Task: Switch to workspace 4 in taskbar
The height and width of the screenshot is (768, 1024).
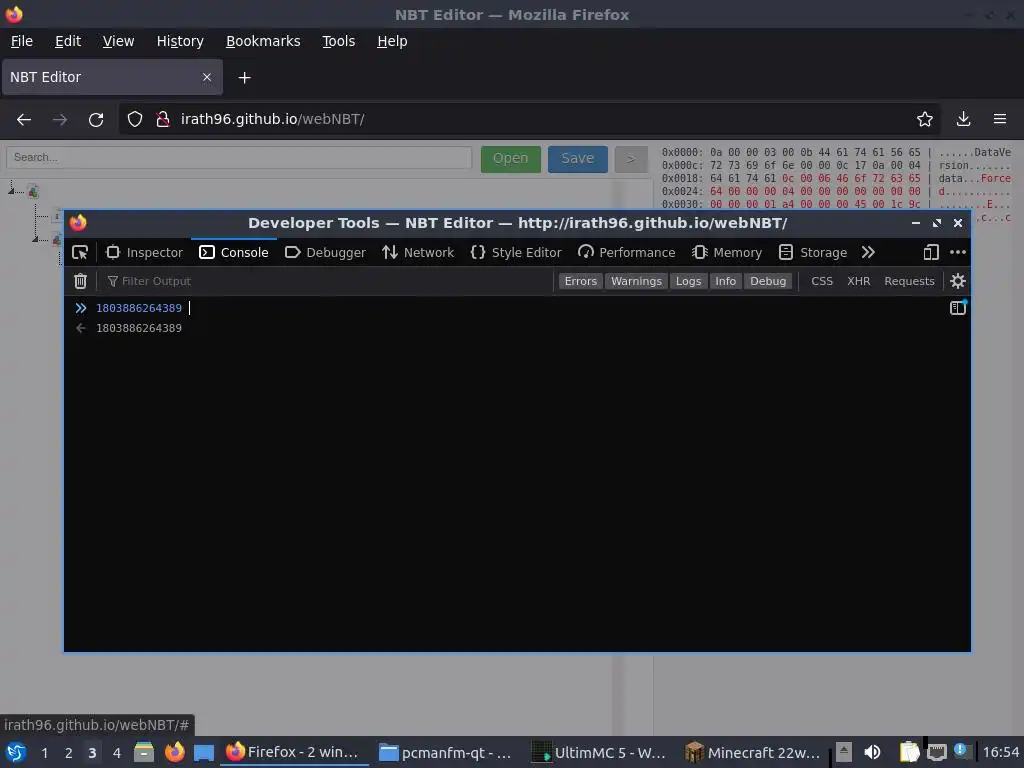Action: (x=116, y=752)
